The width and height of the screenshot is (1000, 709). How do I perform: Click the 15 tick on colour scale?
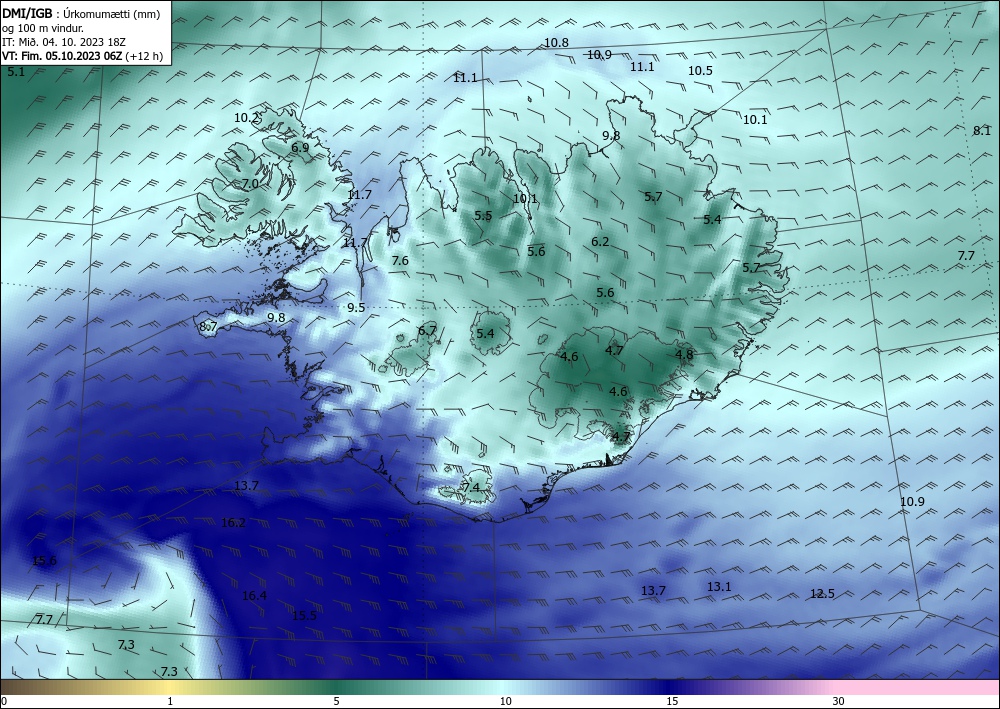click(672, 701)
